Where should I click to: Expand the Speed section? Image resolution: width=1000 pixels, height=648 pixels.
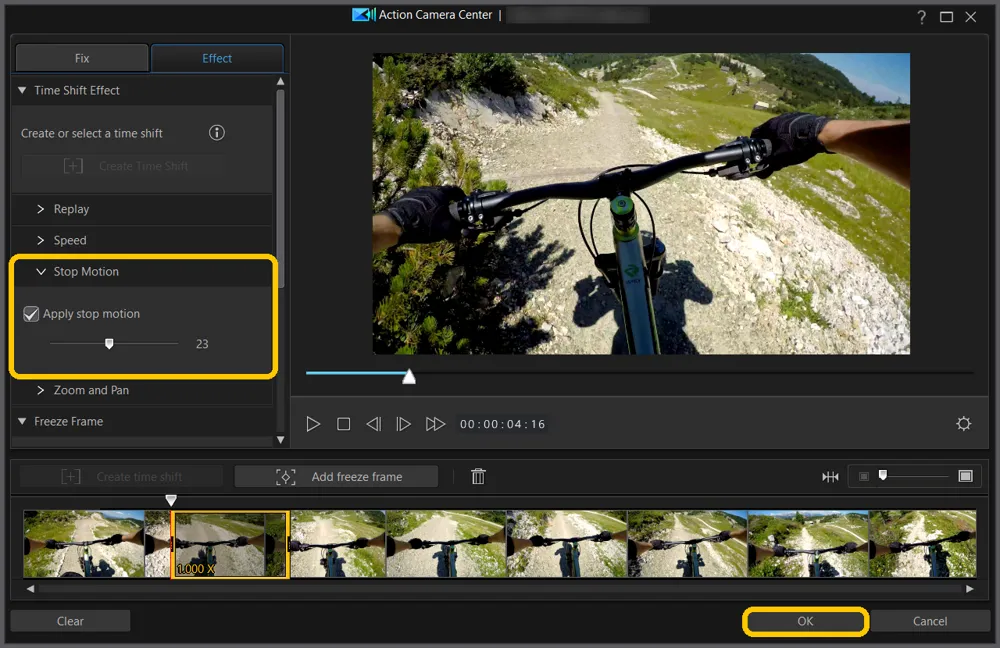point(41,240)
